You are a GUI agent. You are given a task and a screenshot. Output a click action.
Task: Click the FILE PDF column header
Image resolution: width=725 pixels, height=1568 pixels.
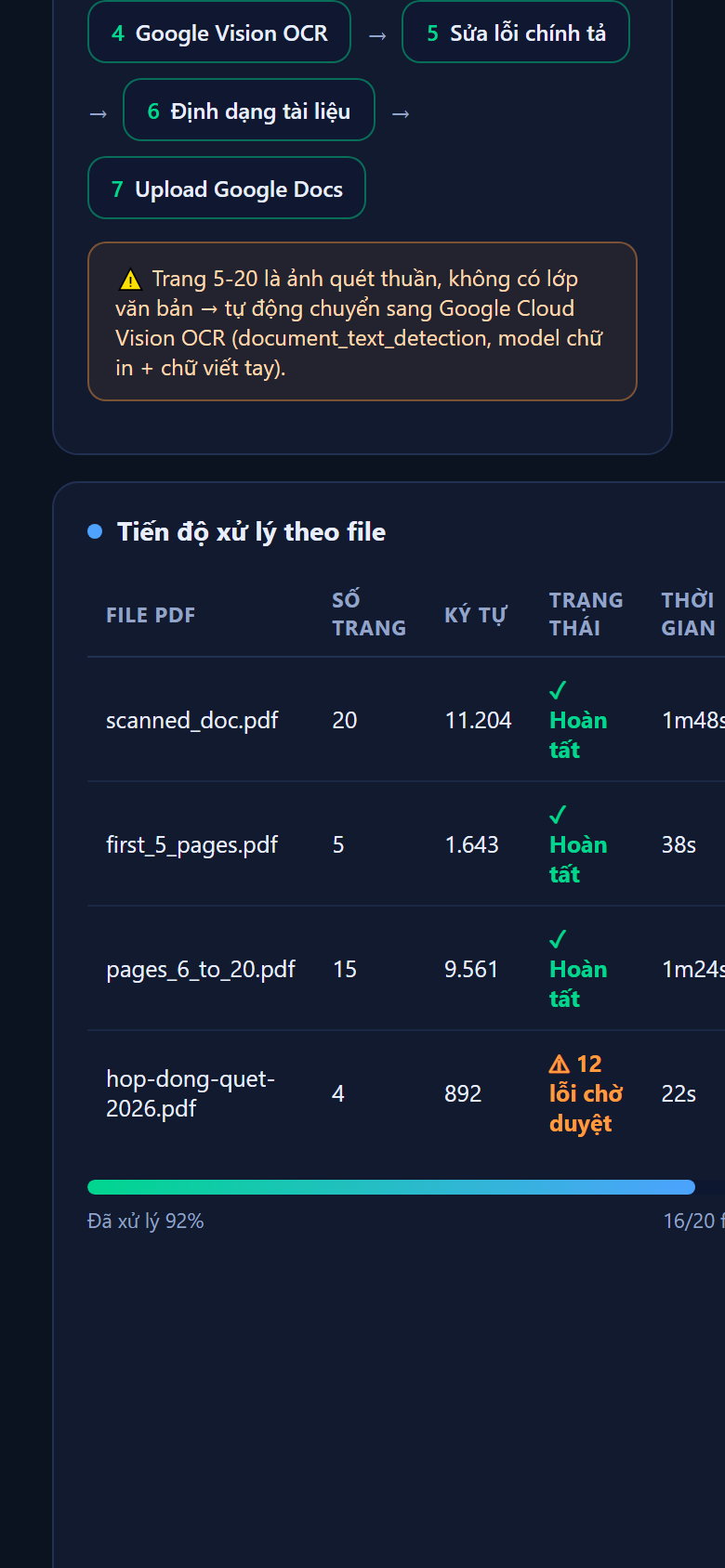click(x=151, y=615)
